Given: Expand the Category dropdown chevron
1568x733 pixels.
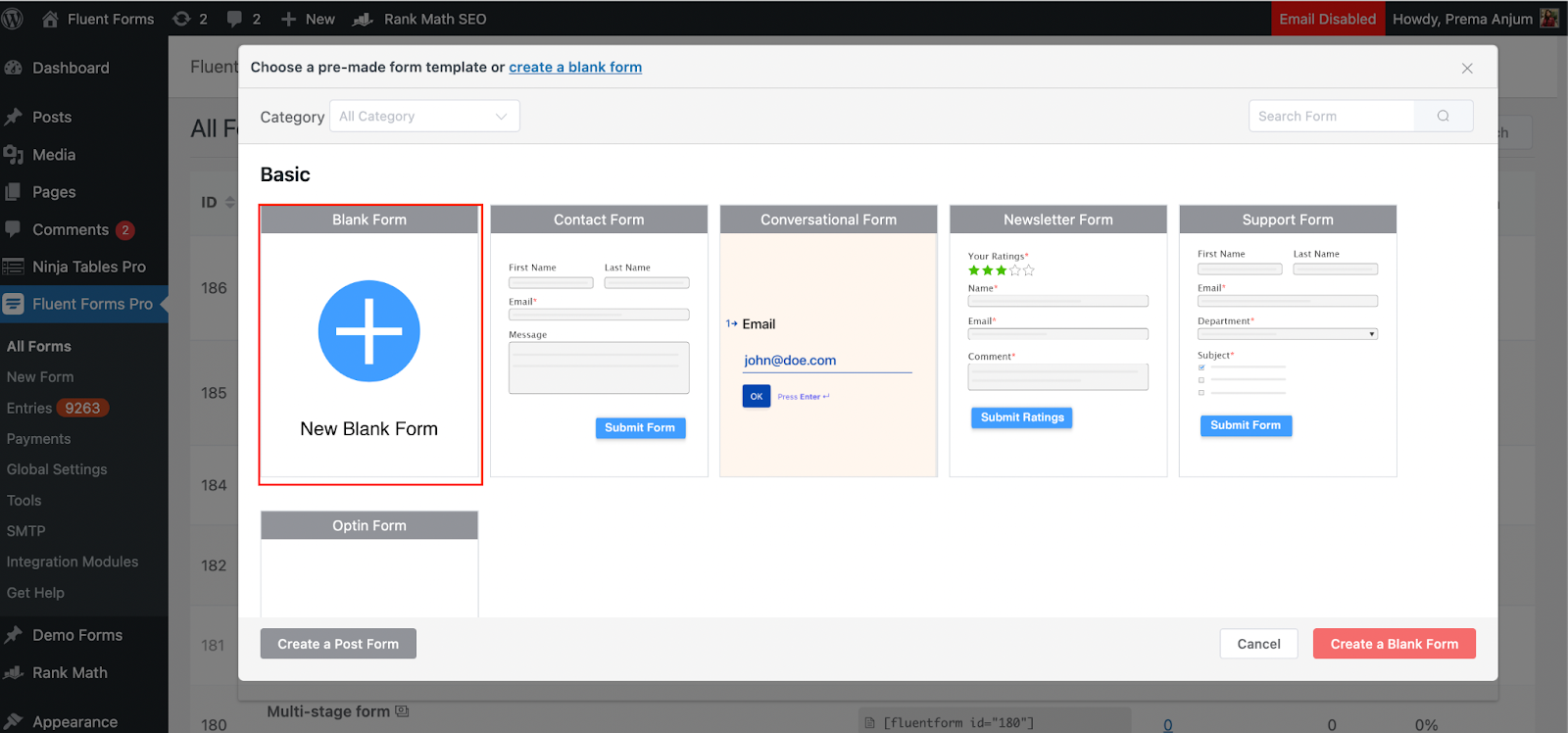Looking at the screenshot, I should coord(501,117).
